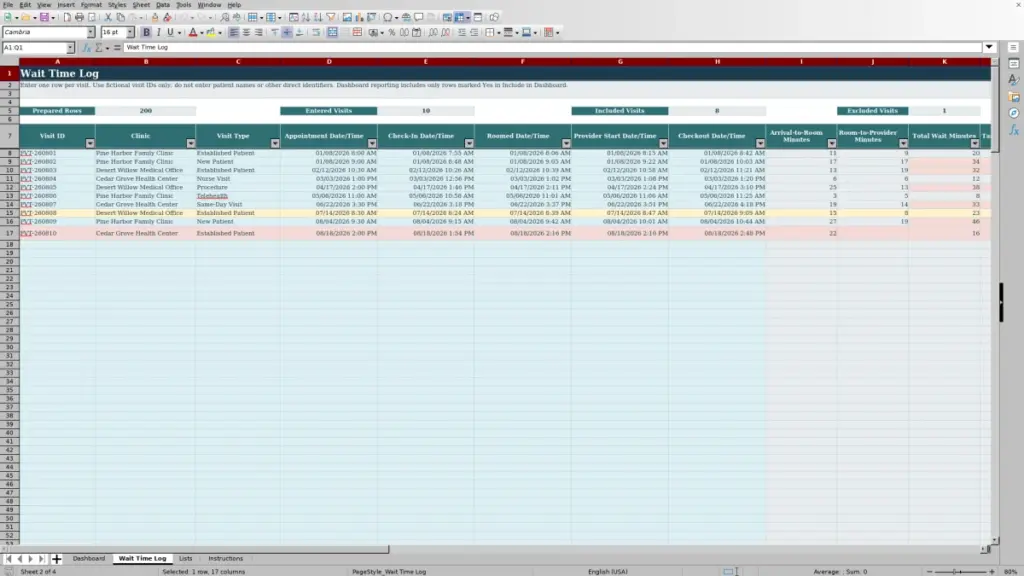Click the AutoFilter funnel icon

(x=331, y=17)
